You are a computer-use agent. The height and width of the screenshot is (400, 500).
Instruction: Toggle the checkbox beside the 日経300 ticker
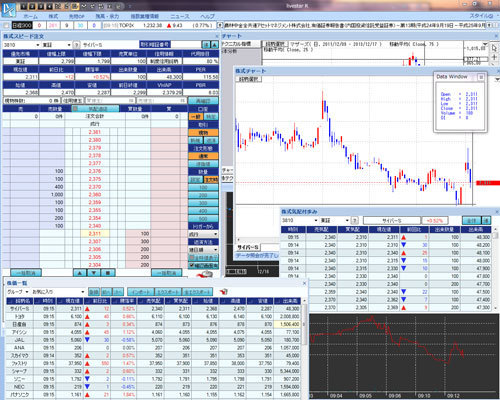[6, 25]
